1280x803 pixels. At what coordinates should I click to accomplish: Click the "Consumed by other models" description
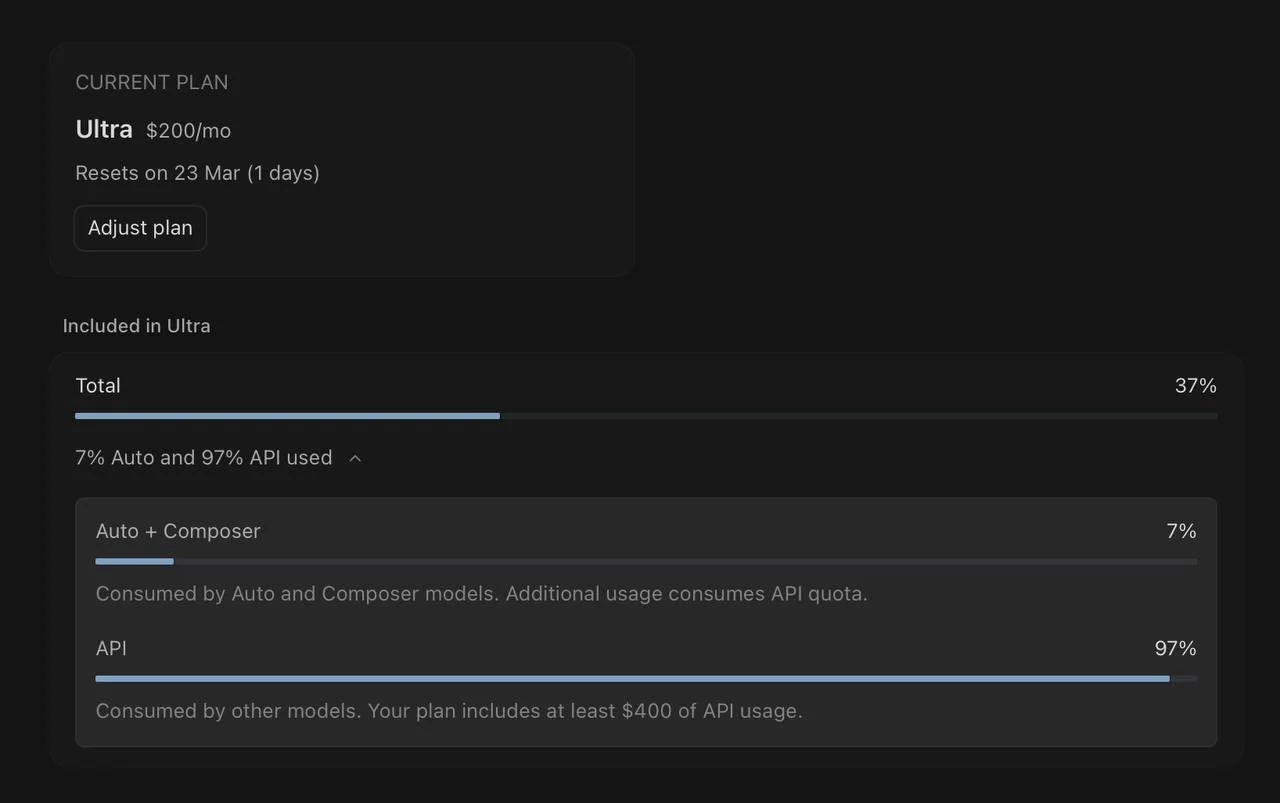[x=449, y=711]
